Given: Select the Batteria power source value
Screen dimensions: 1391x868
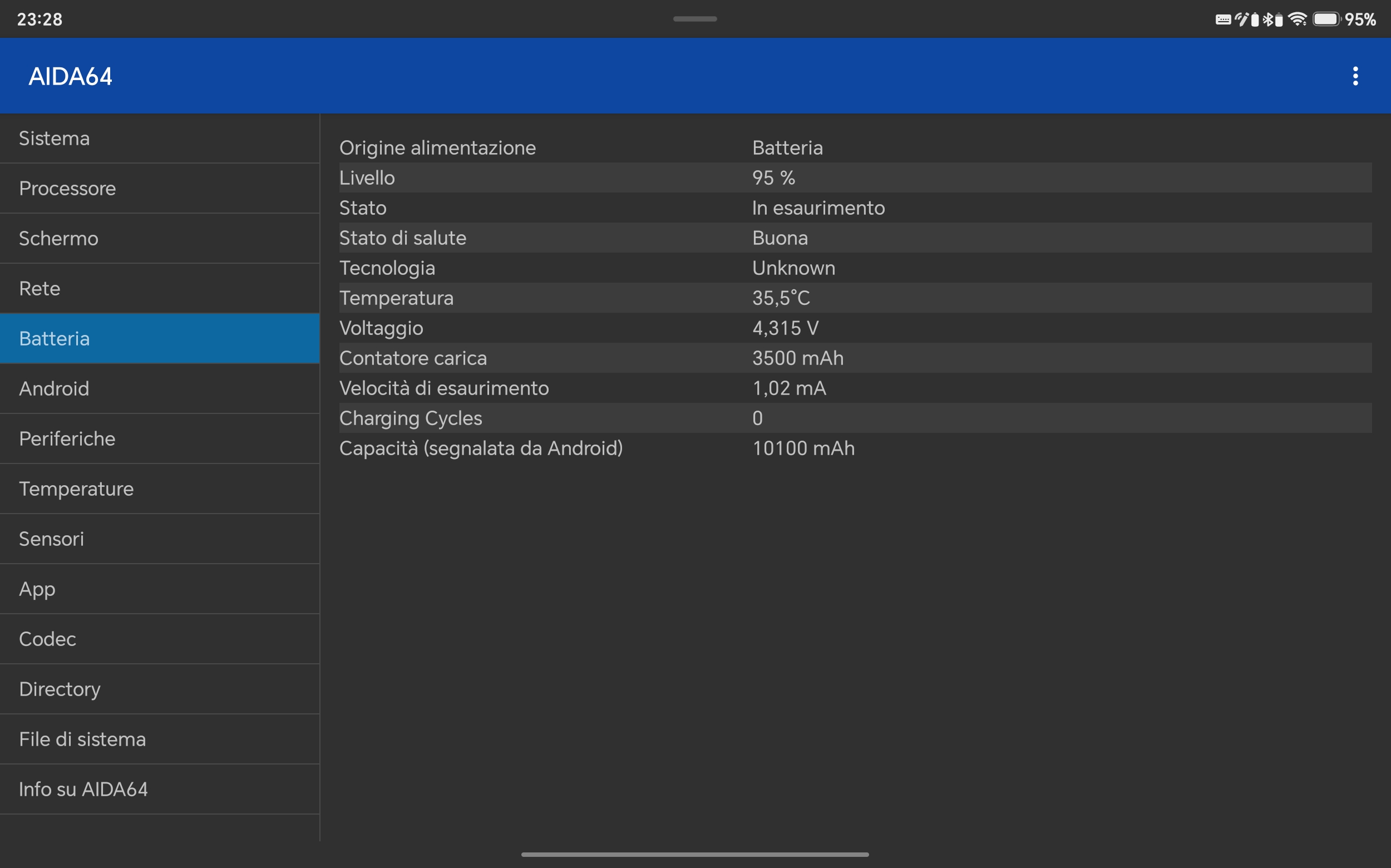Looking at the screenshot, I should pos(788,148).
